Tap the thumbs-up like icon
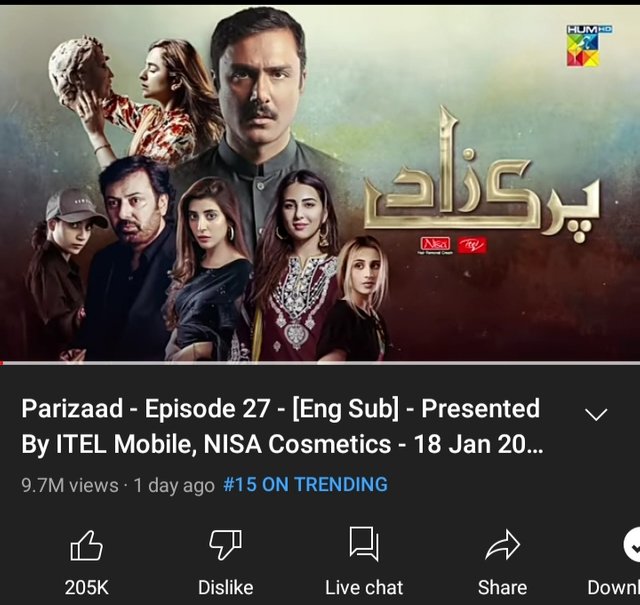This screenshot has width=640, height=605. (x=87, y=545)
